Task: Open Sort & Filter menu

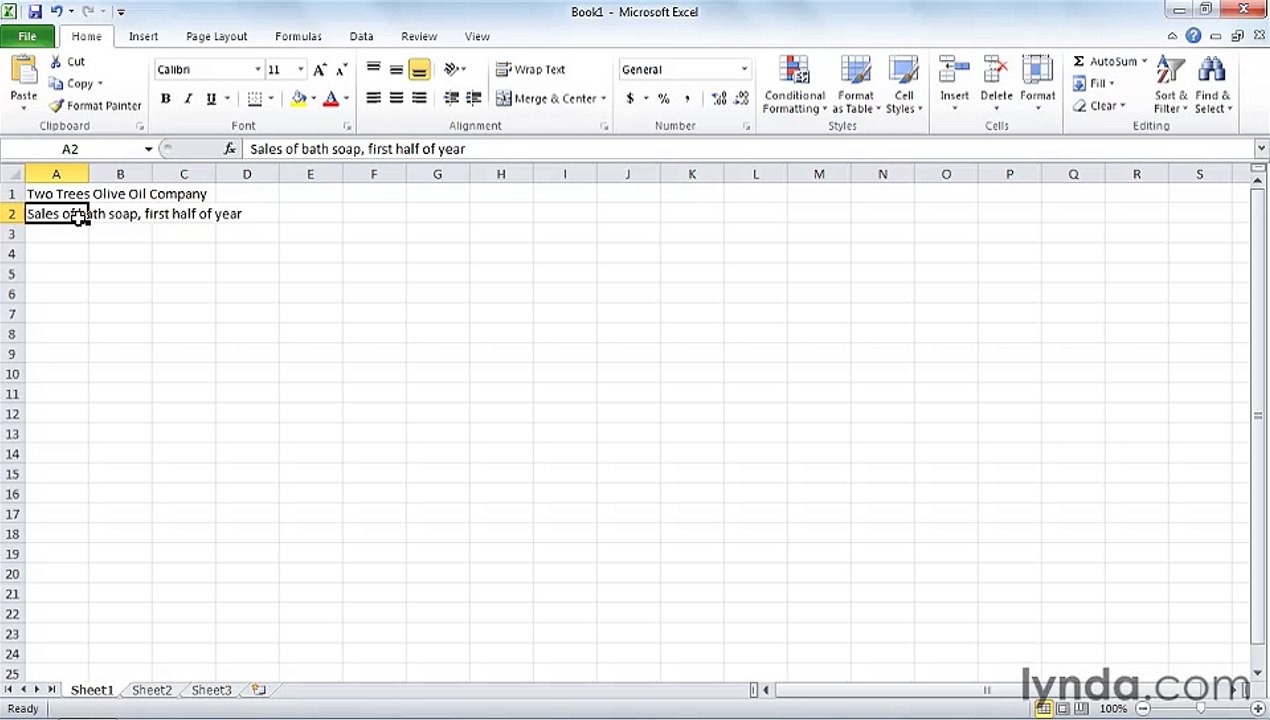Action: tap(1171, 86)
